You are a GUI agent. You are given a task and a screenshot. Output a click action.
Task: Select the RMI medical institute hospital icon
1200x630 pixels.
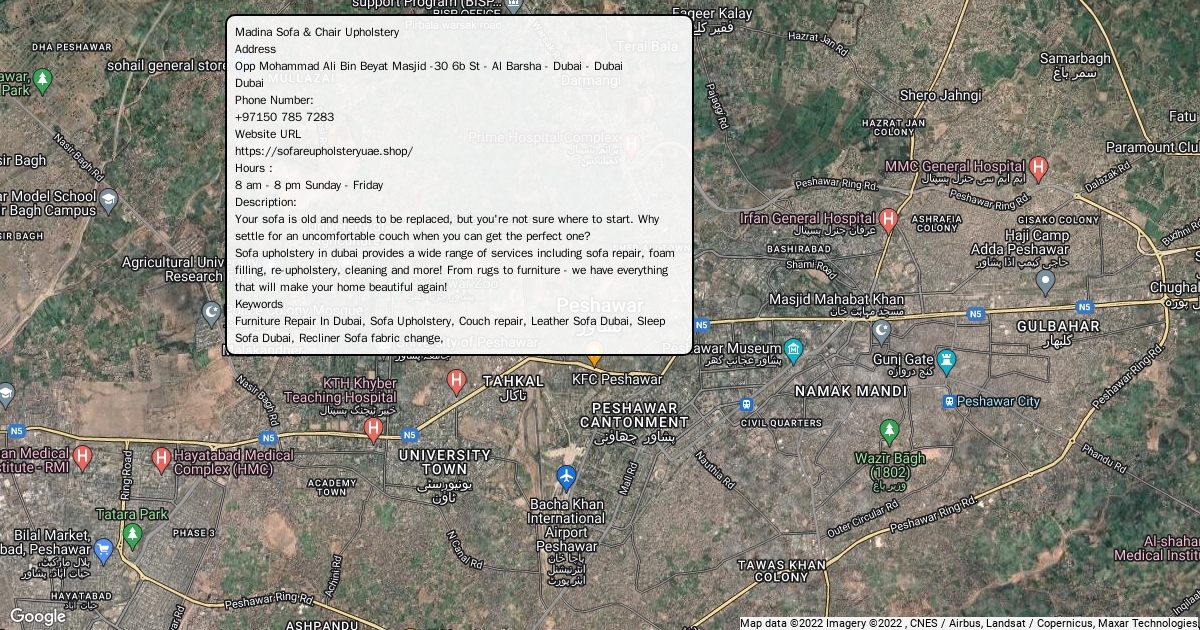coord(83,458)
